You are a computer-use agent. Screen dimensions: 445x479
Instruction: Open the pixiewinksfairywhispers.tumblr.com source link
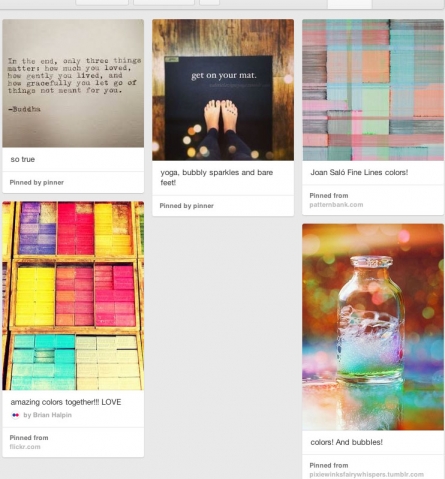pos(366,474)
